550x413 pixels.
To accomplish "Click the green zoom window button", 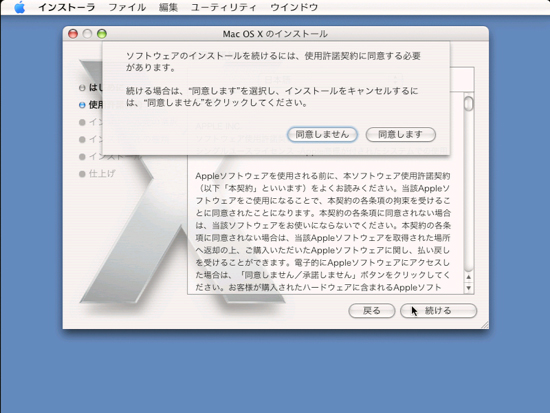I will point(102,34).
